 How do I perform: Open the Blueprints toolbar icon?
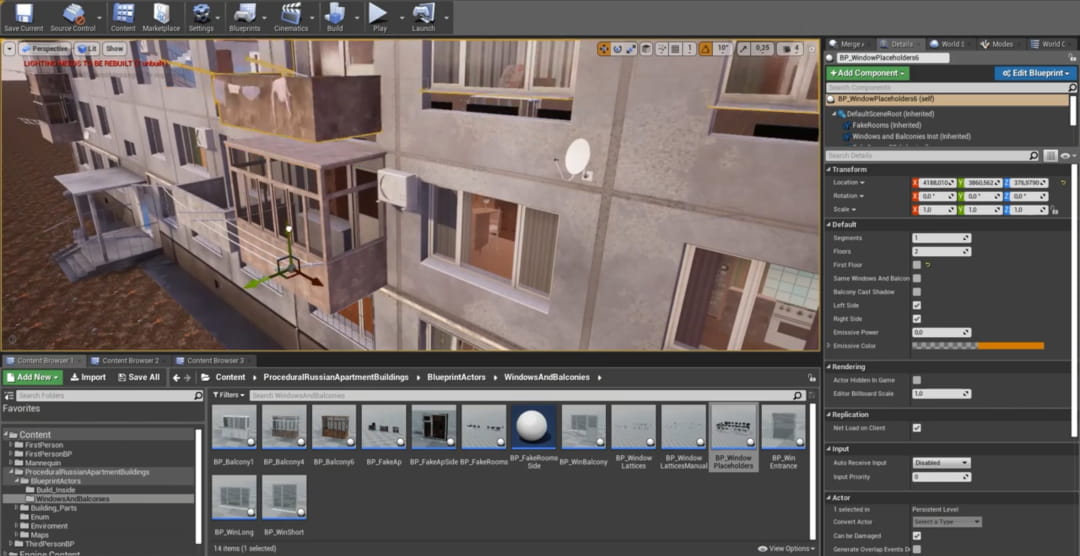pos(244,15)
